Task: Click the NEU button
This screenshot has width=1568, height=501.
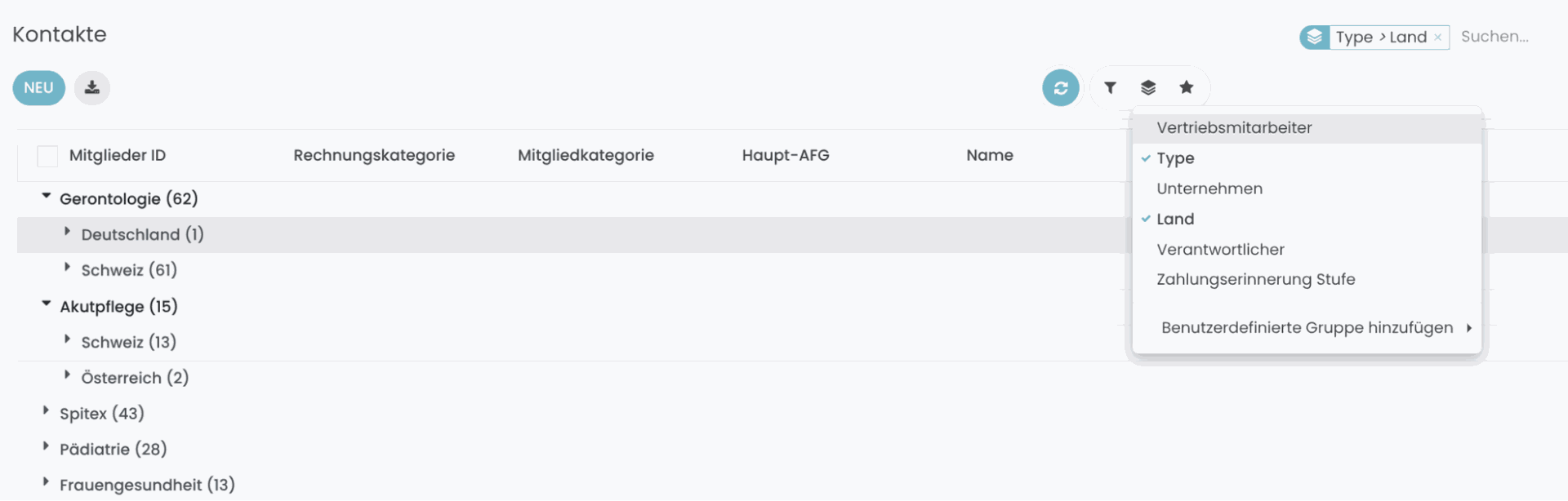Action: (38, 87)
